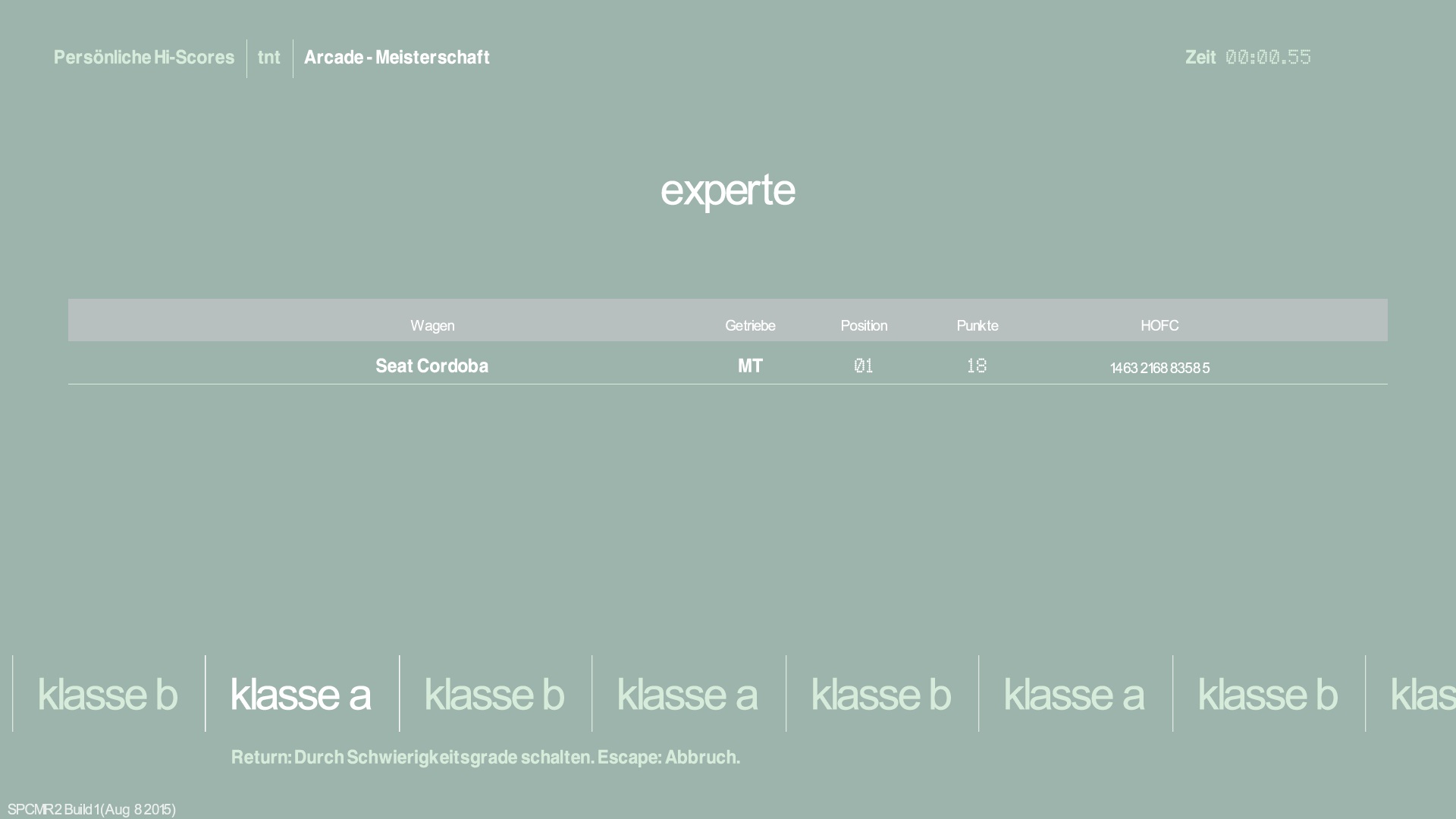
Task: Click the HOFC code 1463 2168 8358 5
Action: tap(1159, 368)
